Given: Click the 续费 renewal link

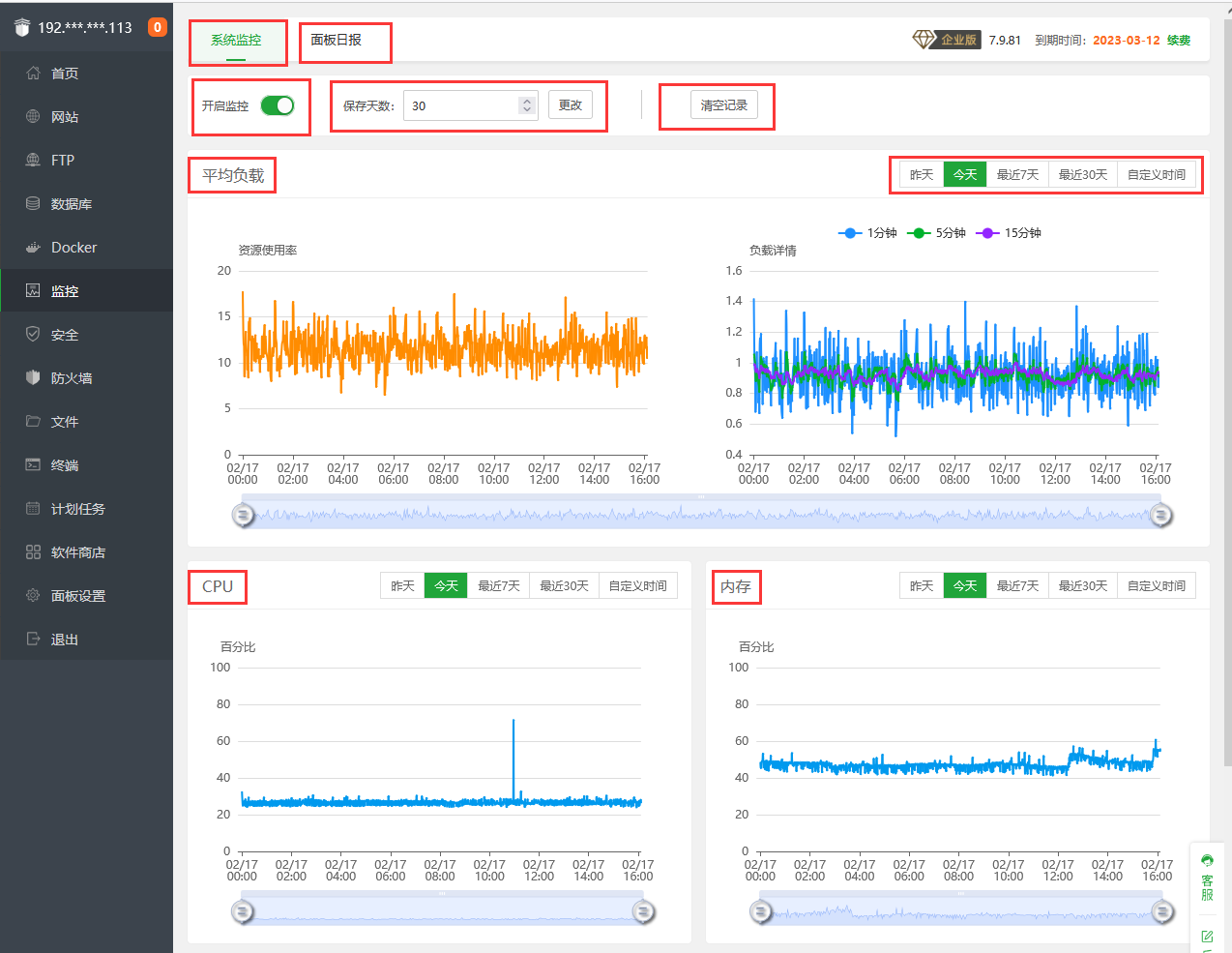Looking at the screenshot, I should 1179,41.
